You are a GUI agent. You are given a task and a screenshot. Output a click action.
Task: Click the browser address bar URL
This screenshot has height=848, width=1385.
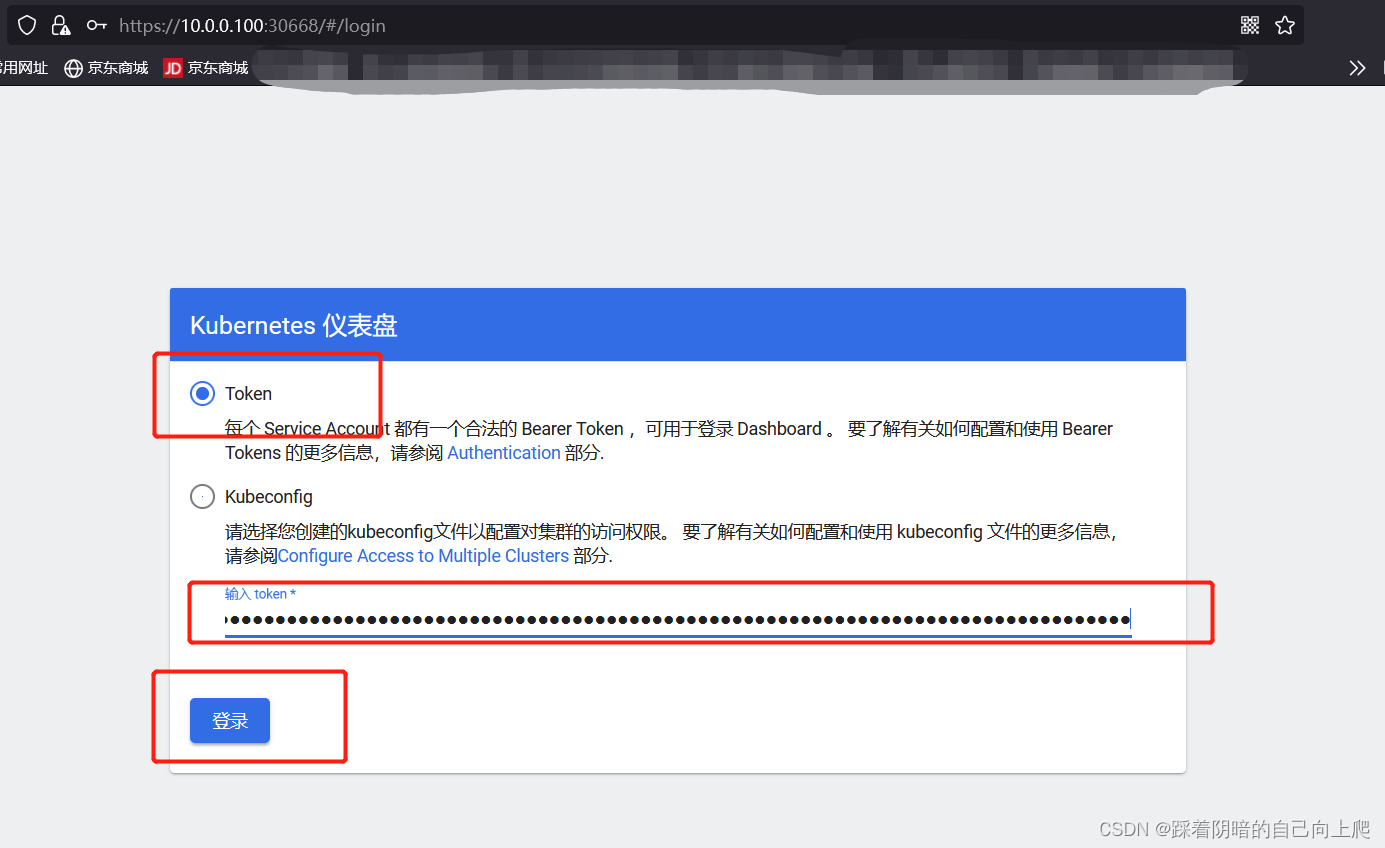pos(250,25)
